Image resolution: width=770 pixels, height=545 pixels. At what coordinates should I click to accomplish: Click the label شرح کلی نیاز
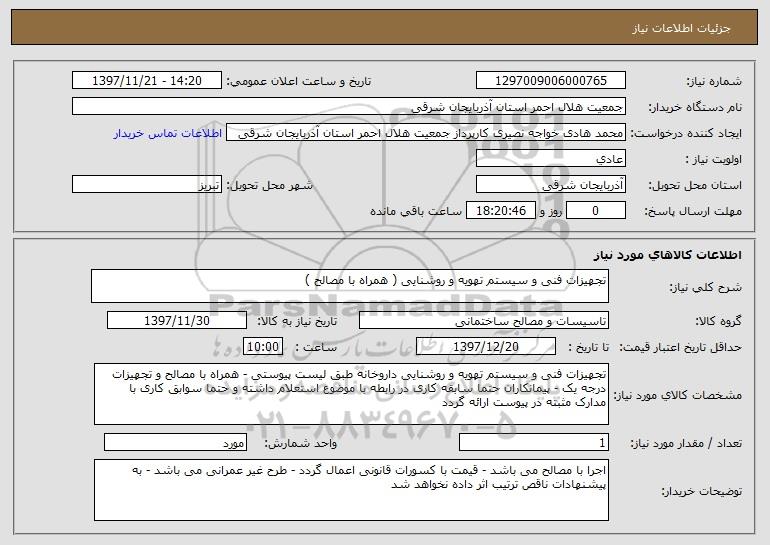706,287
